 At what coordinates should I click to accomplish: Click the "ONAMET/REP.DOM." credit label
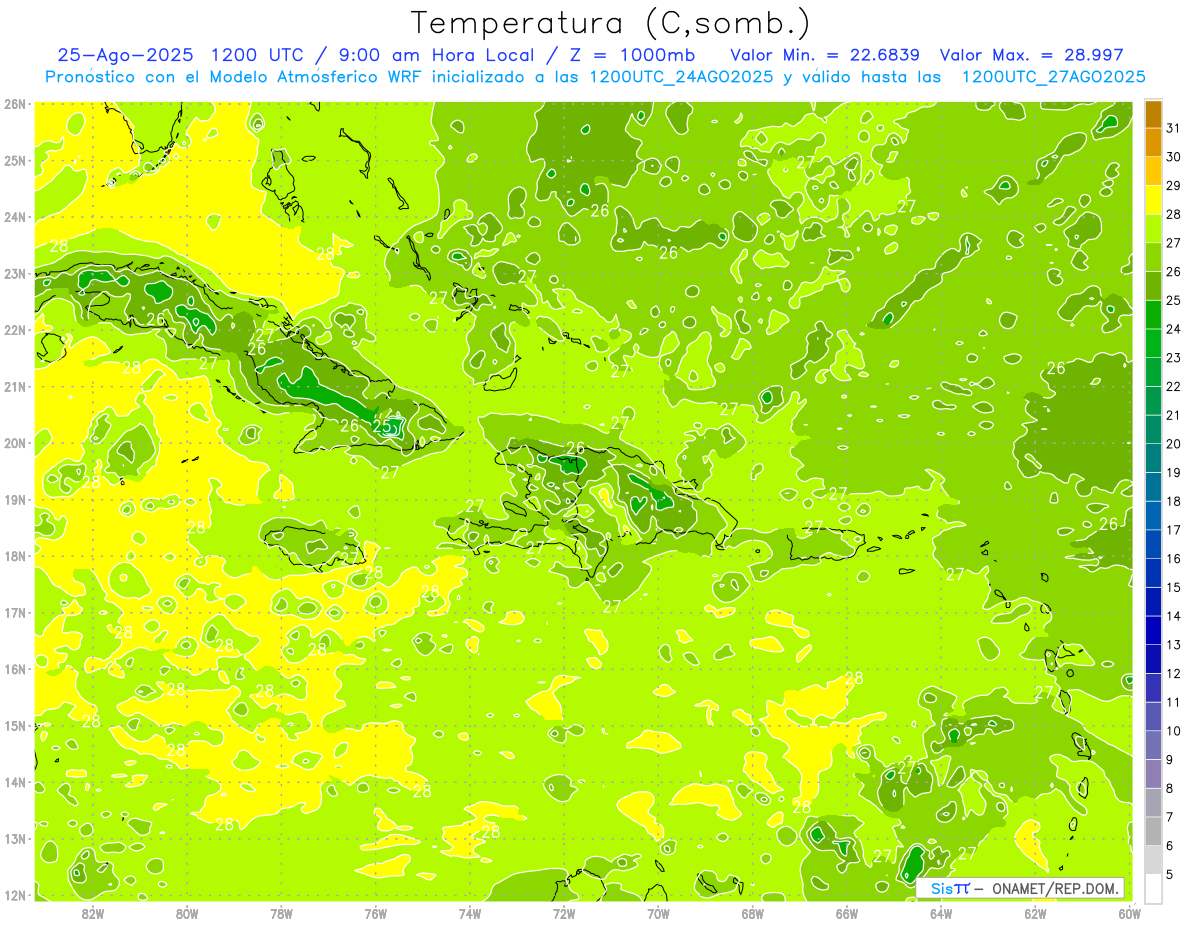(x=1053, y=888)
